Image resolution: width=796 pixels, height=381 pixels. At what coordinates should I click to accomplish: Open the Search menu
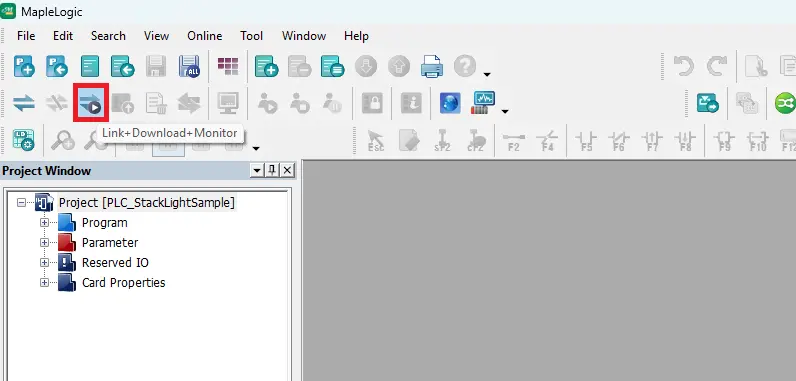click(108, 36)
